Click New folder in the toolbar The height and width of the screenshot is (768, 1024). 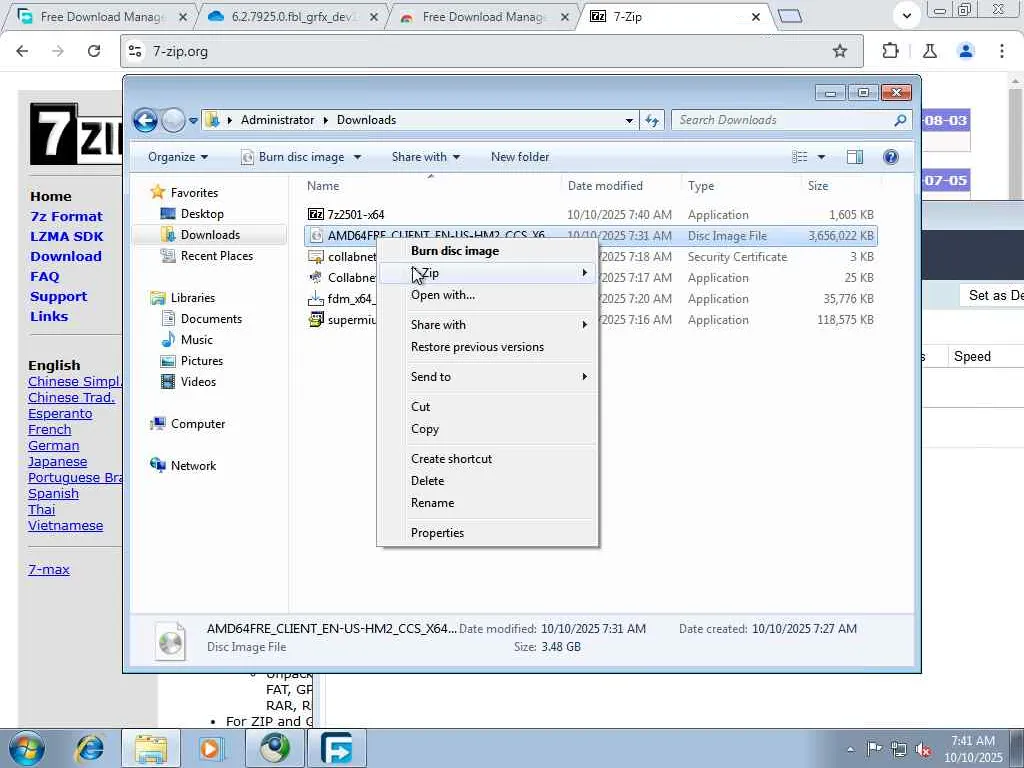click(x=520, y=157)
